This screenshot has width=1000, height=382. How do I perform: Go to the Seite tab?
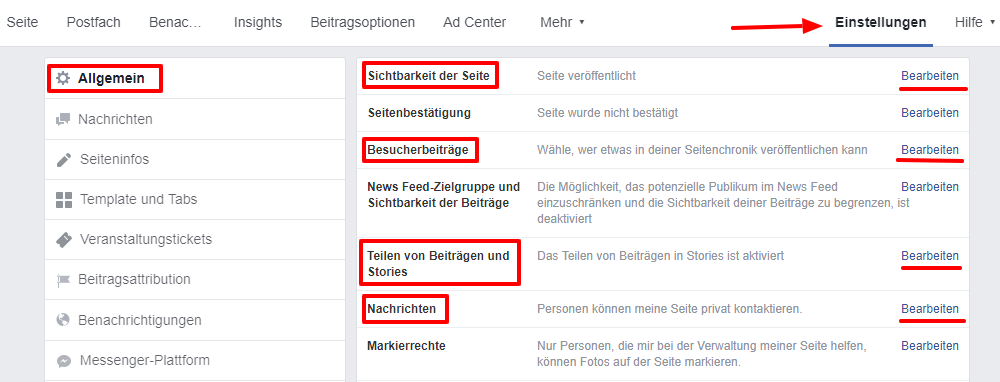click(x=22, y=22)
